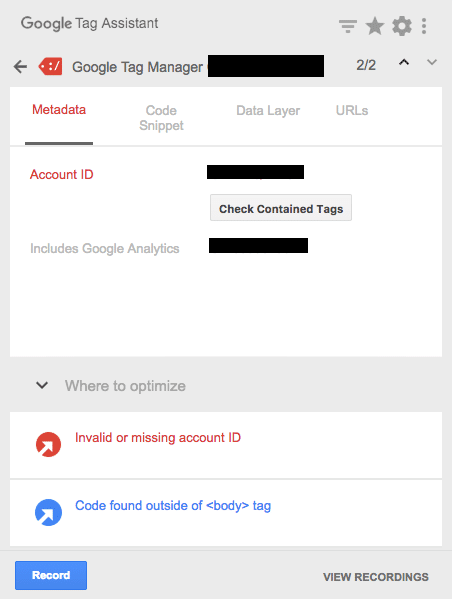Click red arrow icon beside invalid account ID
453x599 pixels.
tap(49, 445)
